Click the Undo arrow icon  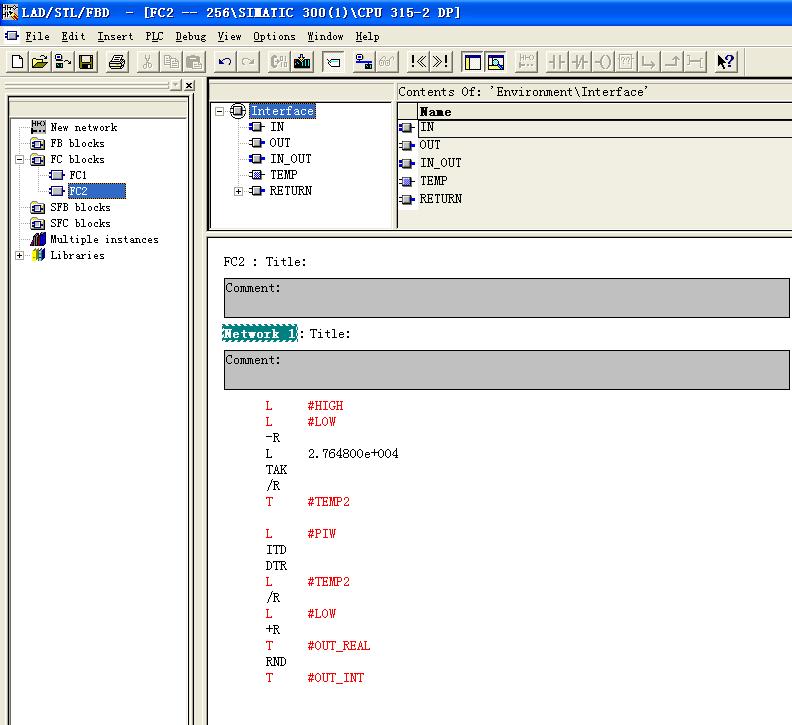tap(225, 62)
